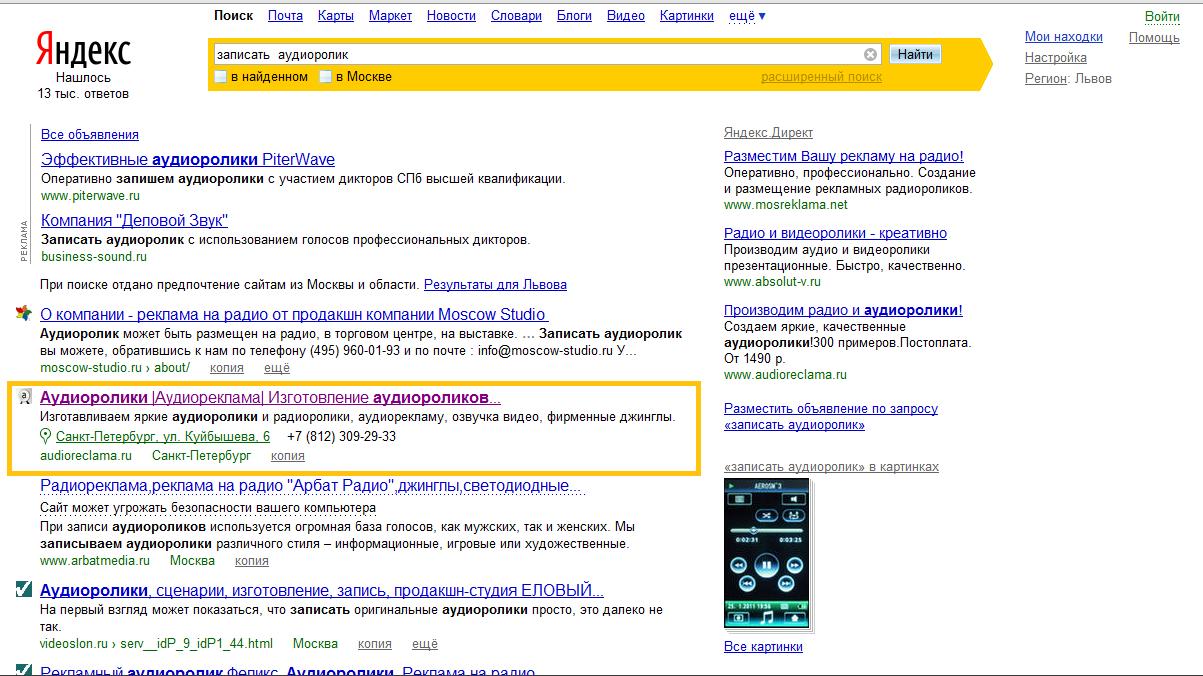Open 'Производим радио и аудиоролики!' ad
The height and width of the screenshot is (676, 1203).
coord(843,310)
